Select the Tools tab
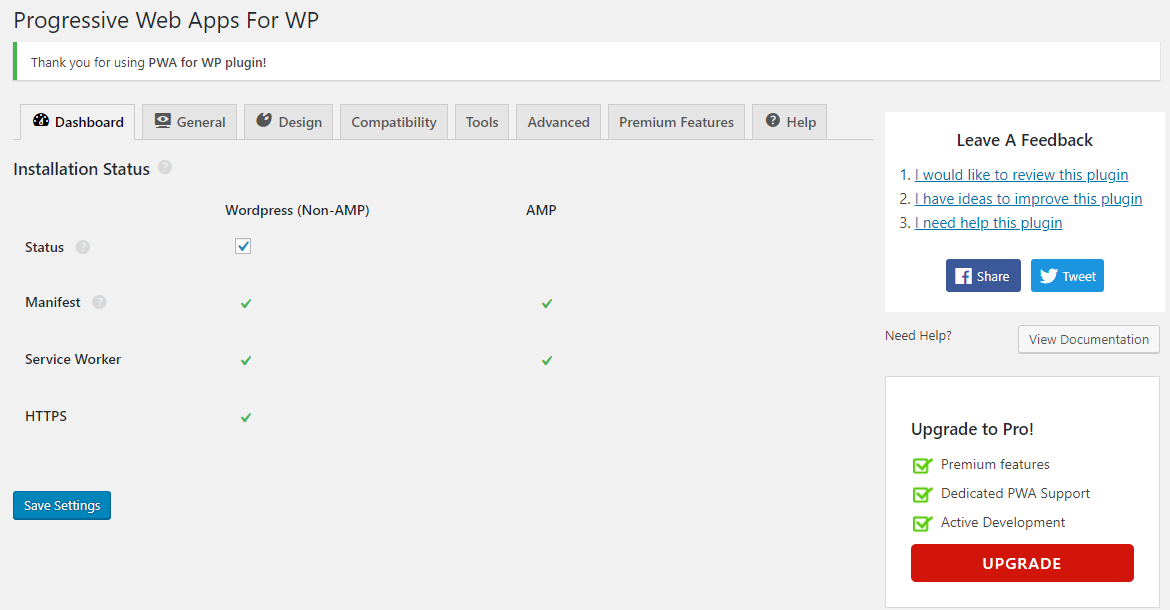The image size is (1170, 610). (x=482, y=122)
